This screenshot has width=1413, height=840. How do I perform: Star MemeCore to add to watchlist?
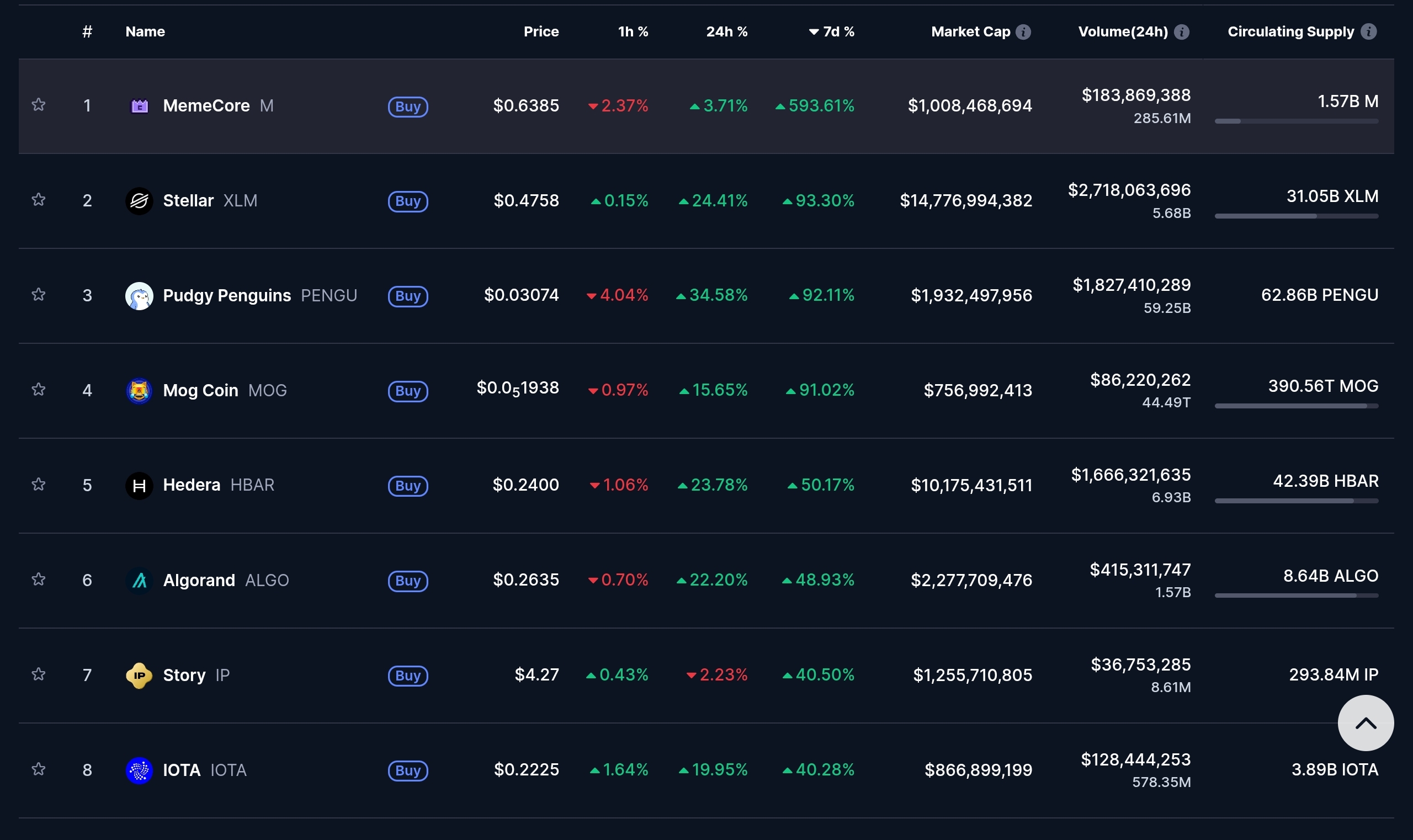39,105
